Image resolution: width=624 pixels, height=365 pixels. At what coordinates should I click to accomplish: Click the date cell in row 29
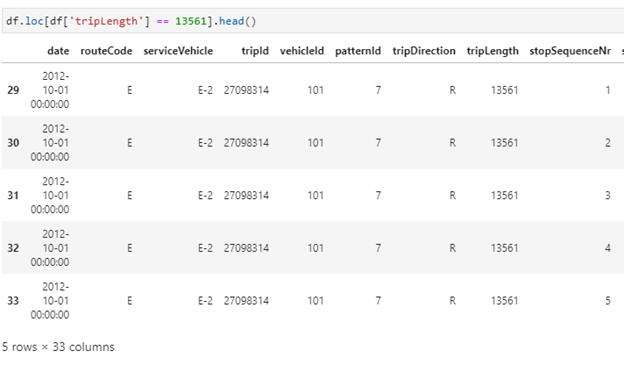pos(50,90)
